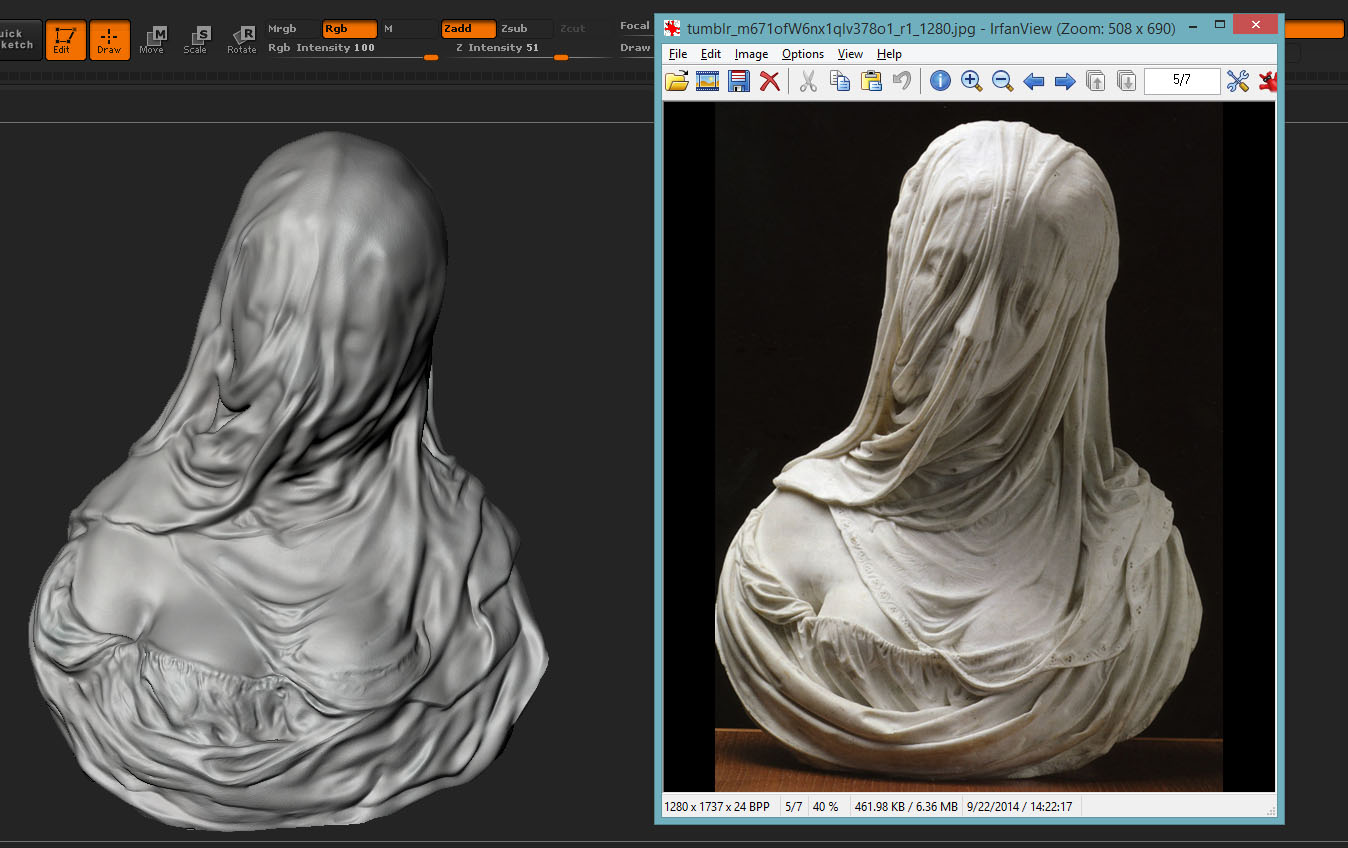Go to next image with right arrow

[x=1065, y=82]
